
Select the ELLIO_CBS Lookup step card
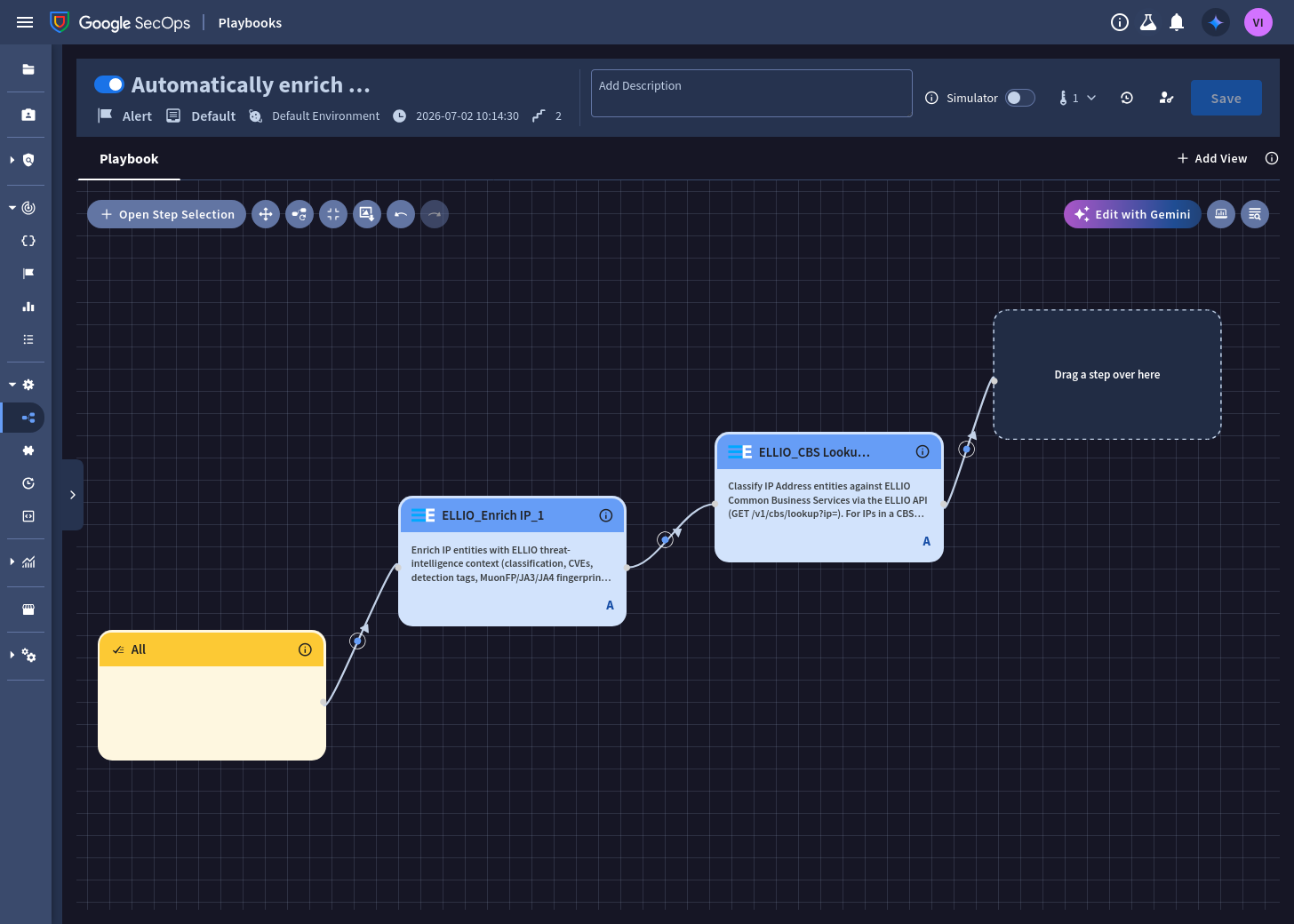tap(829, 498)
